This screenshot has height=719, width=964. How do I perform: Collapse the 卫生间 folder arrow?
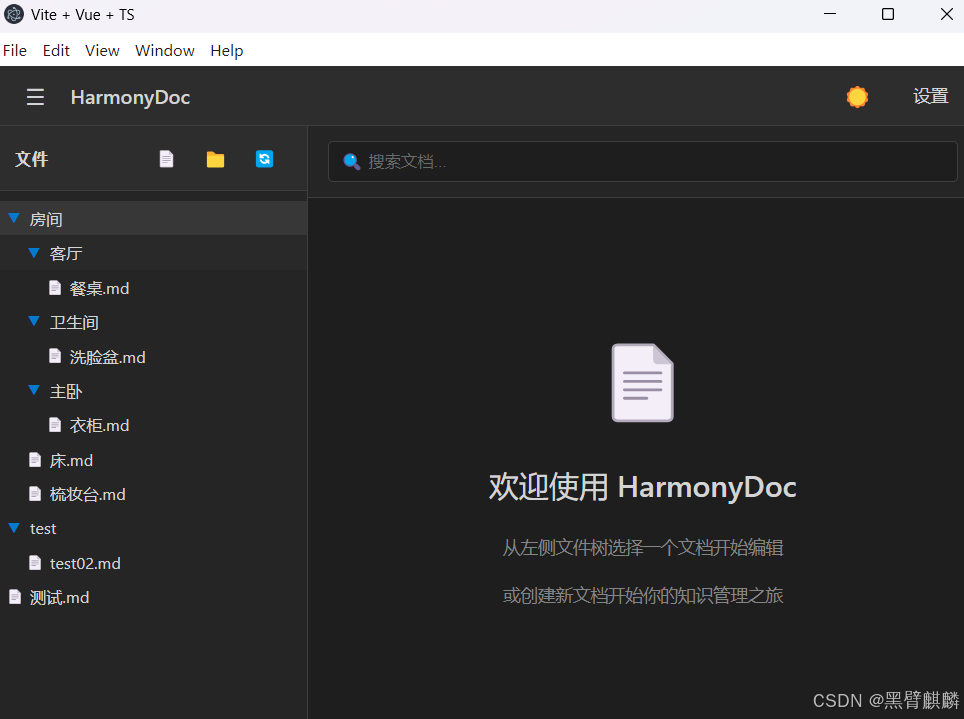point(34,321)
